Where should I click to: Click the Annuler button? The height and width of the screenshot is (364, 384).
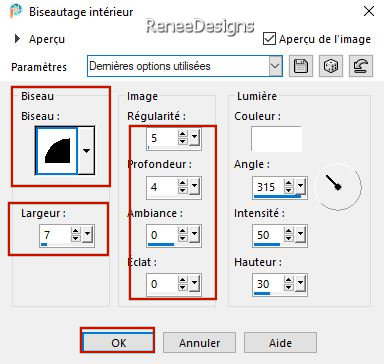tap(200, 342)
